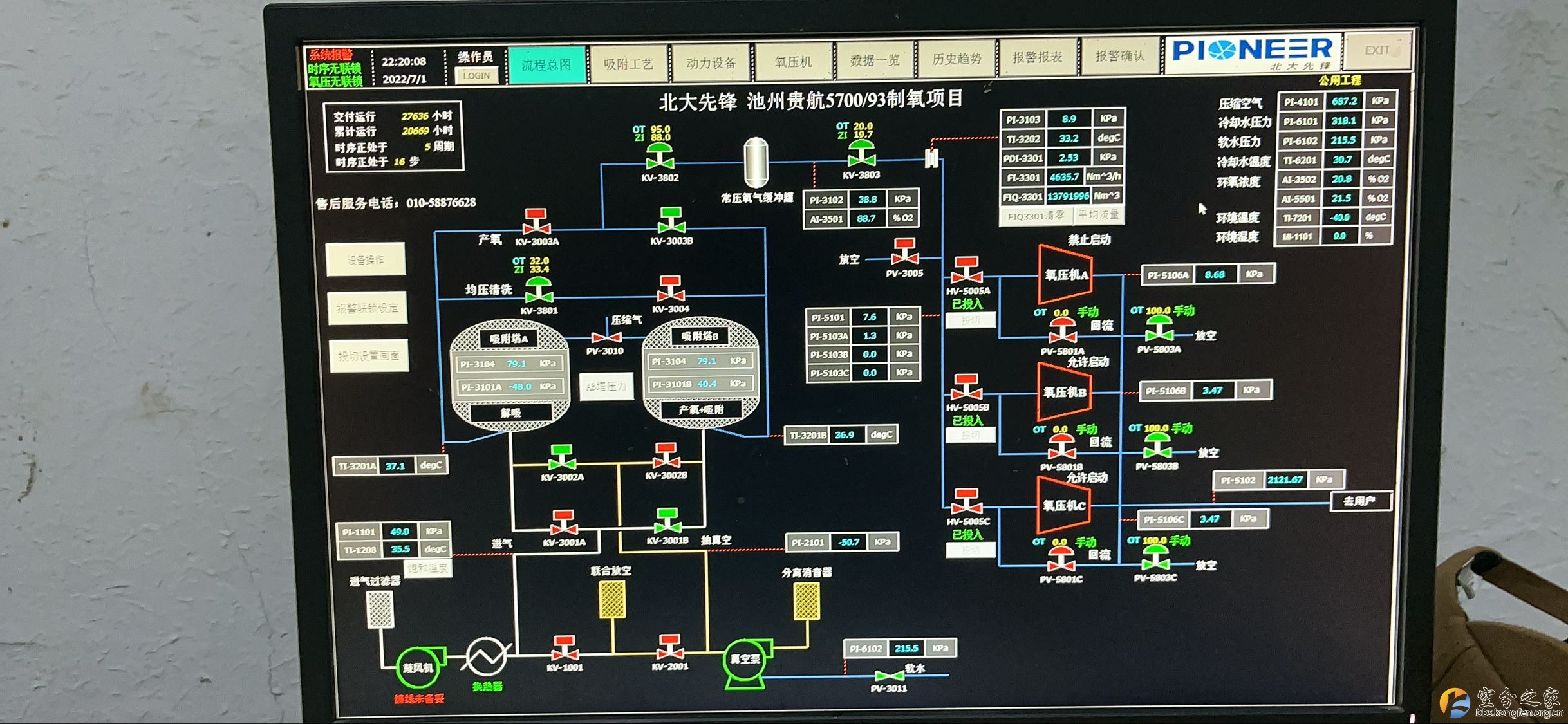The width and height of the screenshot is (1568, 724).
Task: Select green valve KV-3002A
Action: (562, 457)
